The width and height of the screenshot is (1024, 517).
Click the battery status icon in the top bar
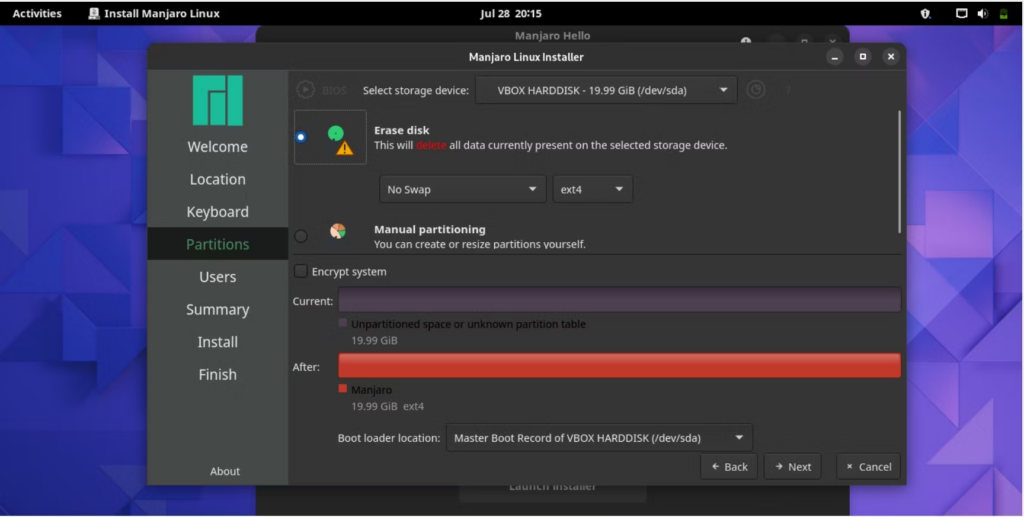(x=1004, y=13)
